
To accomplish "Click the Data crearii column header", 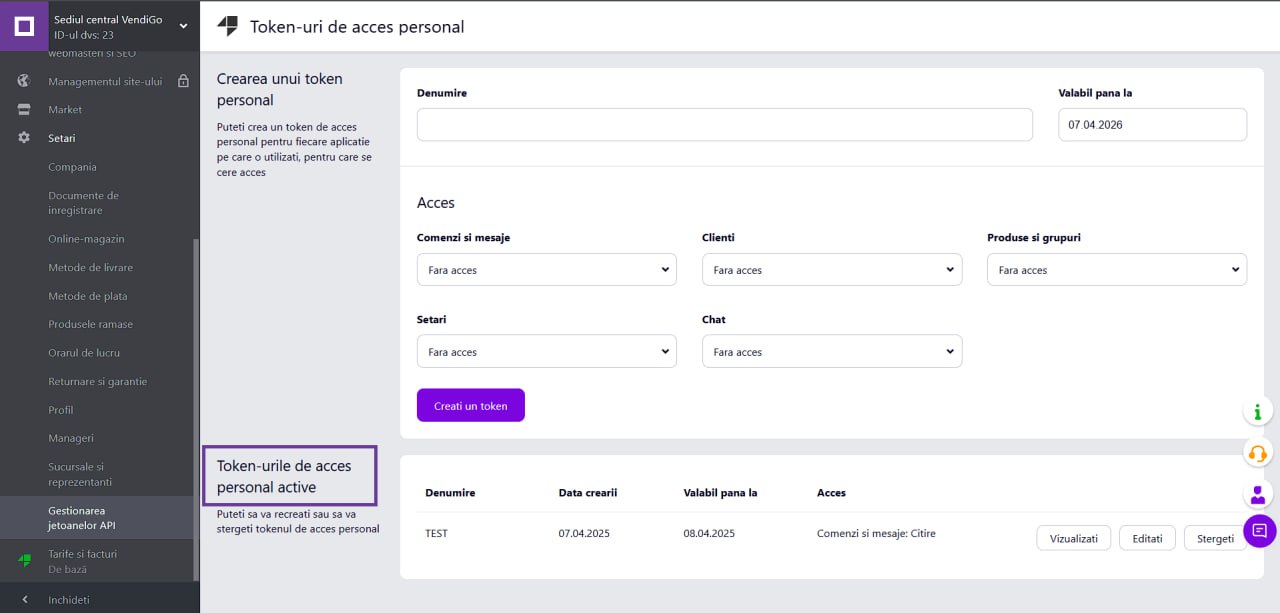I will pyautogui.click(x=588, y=493).
